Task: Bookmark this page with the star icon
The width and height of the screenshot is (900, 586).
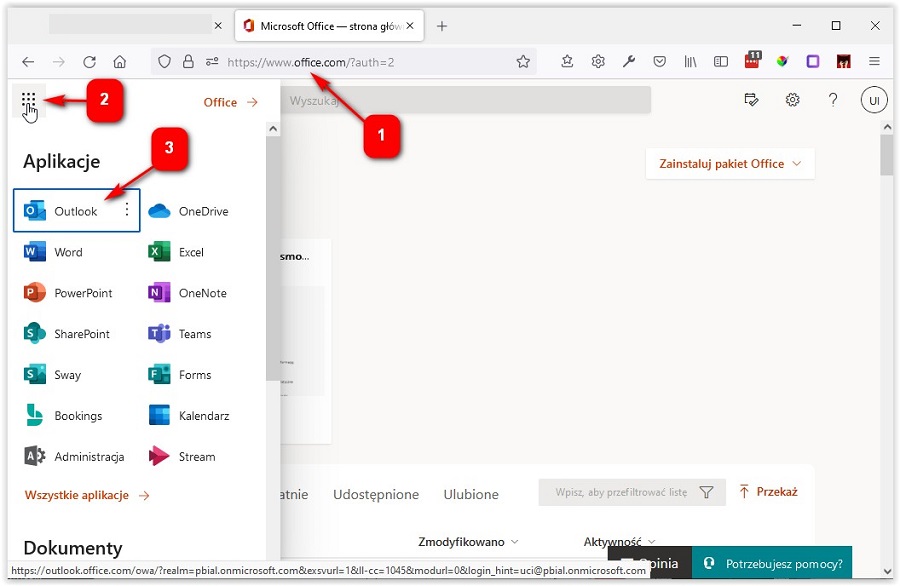Action: coord(523,61)
